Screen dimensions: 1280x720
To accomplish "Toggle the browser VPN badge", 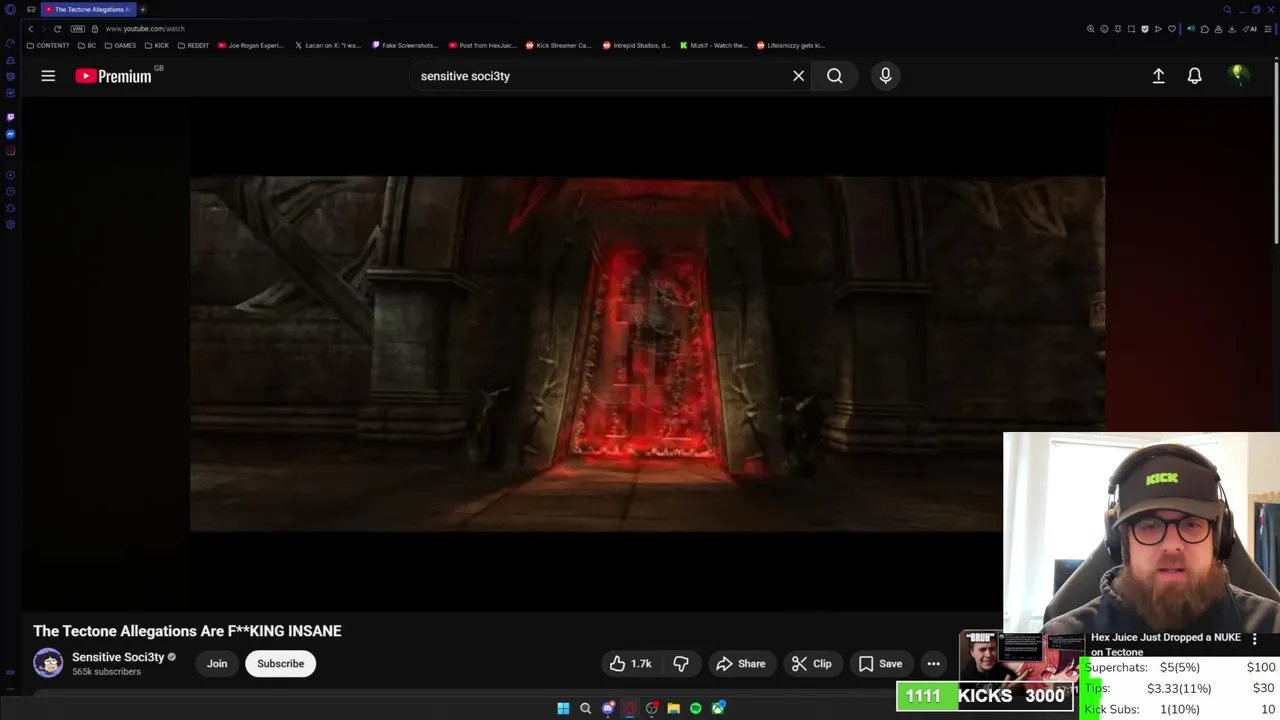I will (78, 29).
